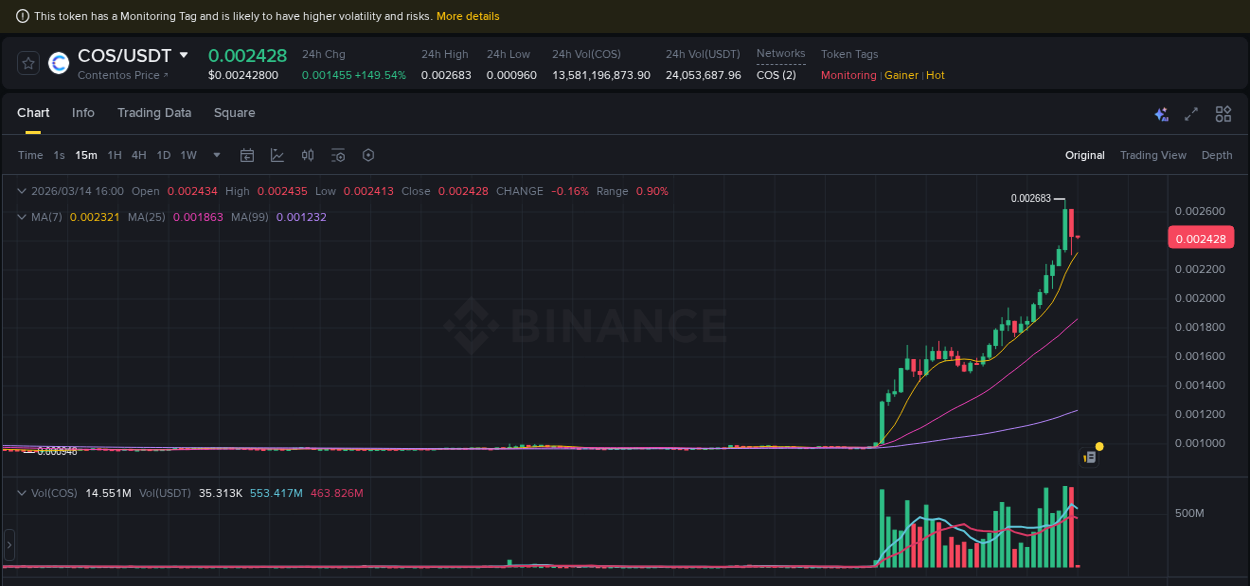Open the candlestick display options icon
The width and height of the screenshot is (1250, 586).
coord(307,155)
